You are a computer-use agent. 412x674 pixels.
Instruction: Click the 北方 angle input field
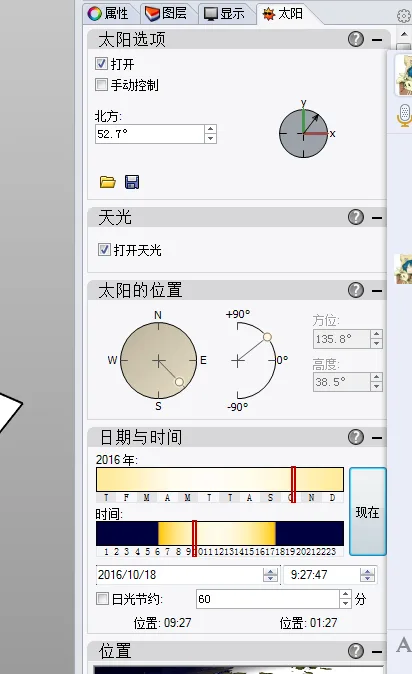[x=149, y=134]
